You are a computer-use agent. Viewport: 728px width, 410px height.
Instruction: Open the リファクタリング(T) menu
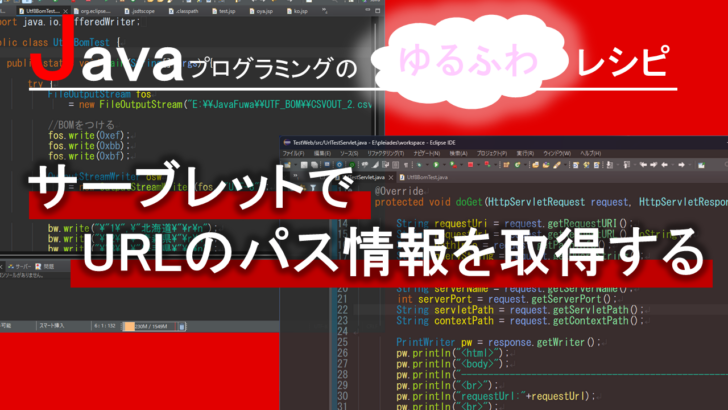point(385,153)
